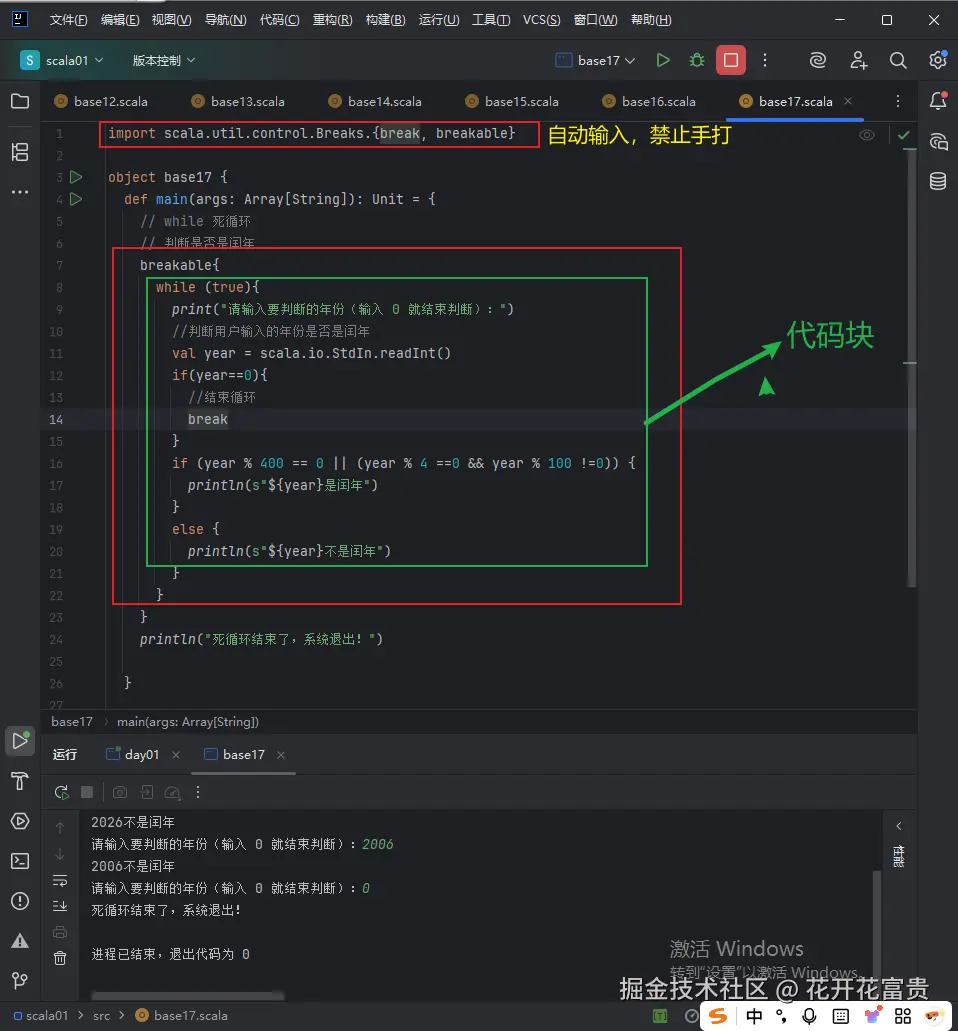Close the base17.scala editor tab
The width and height of the screenshot is (958, 1031).
[x=848, y=101]
